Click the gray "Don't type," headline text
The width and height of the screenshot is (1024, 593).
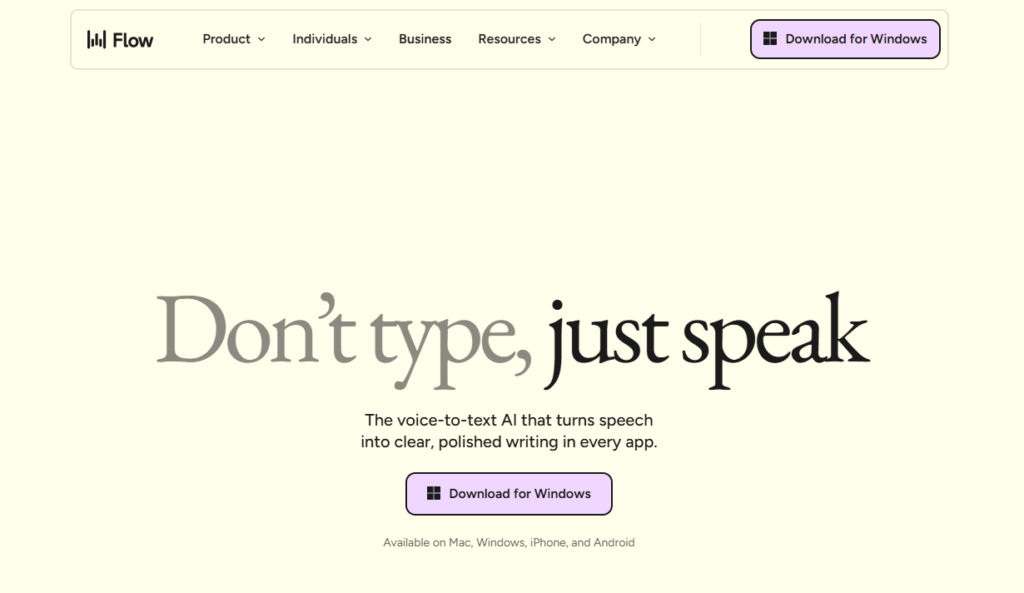click(344, 338)
